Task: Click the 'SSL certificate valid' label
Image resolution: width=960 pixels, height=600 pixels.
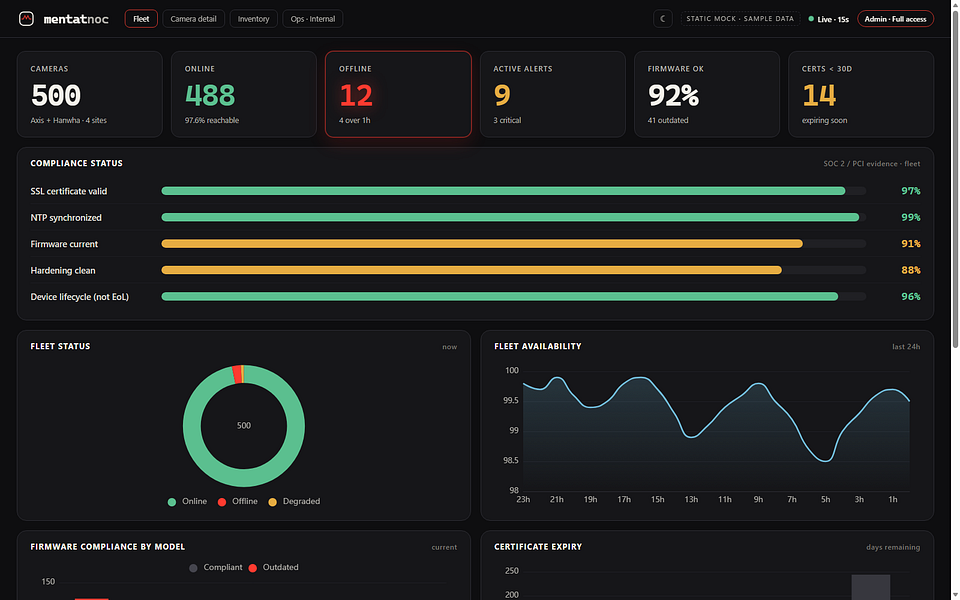Action: click(x=69, y=191)
